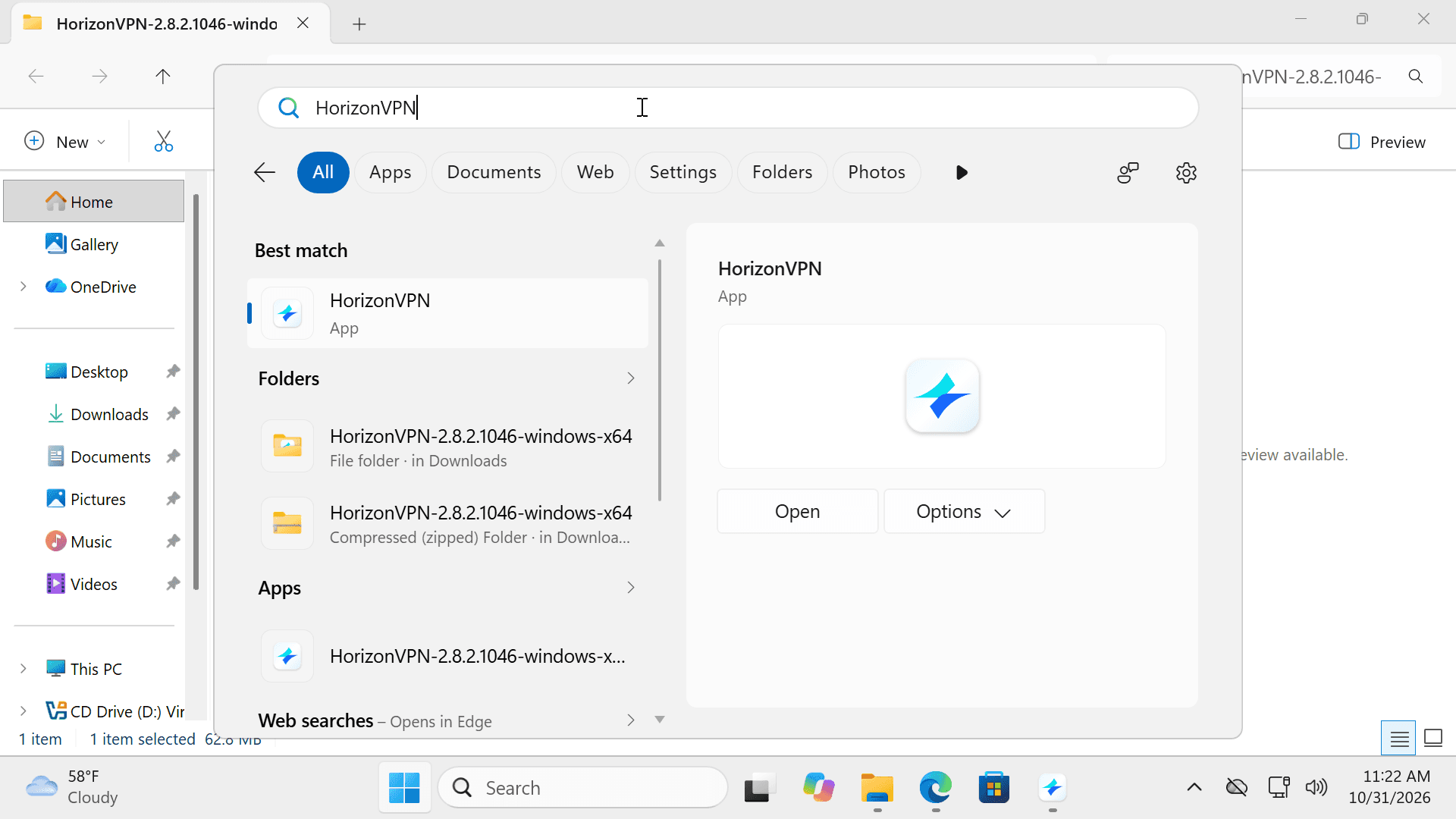Click the search magnifier icon in search box
Viewport: 1456px width, 819px height.
(288, 108)
